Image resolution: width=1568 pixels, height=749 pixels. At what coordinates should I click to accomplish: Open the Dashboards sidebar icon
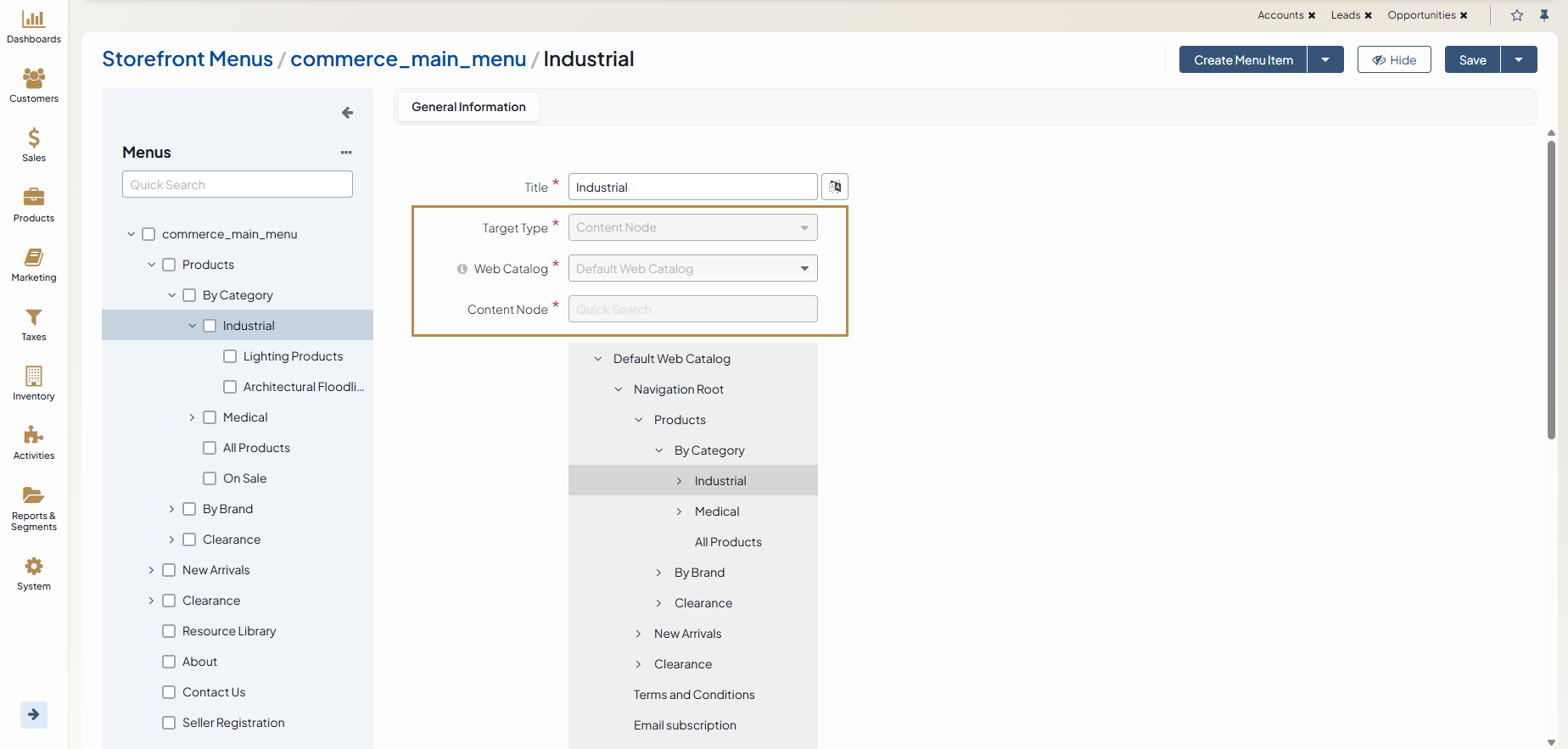tap(34, 20)
